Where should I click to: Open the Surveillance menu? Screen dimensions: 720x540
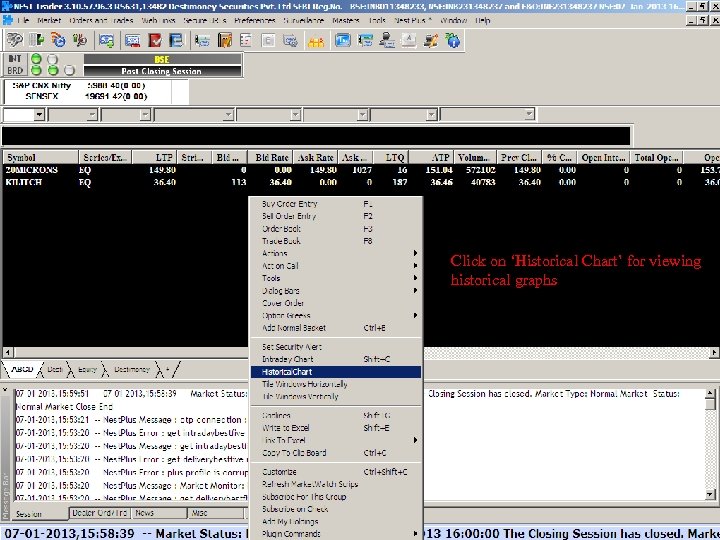coord(303,21)
